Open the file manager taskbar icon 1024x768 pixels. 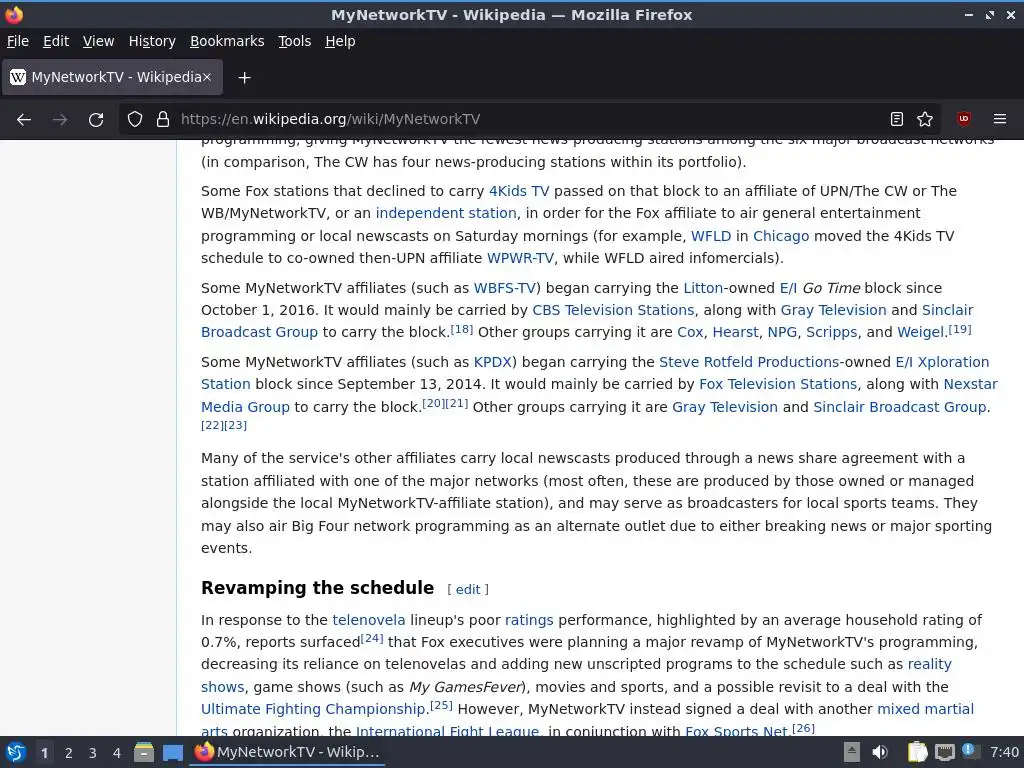(144, 752)
